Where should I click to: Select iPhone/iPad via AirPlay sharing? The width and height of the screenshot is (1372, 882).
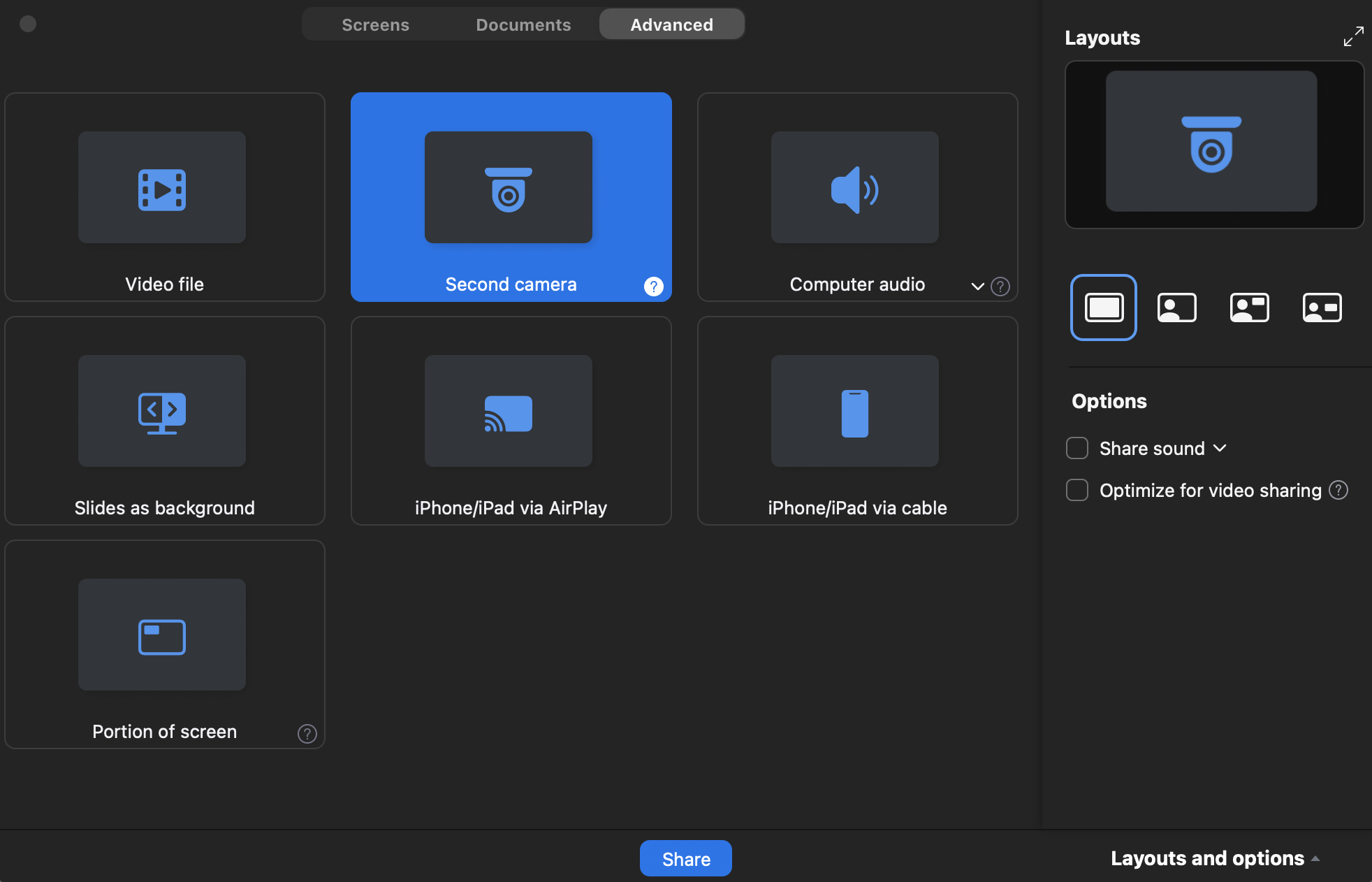click(x=511, y=421)
